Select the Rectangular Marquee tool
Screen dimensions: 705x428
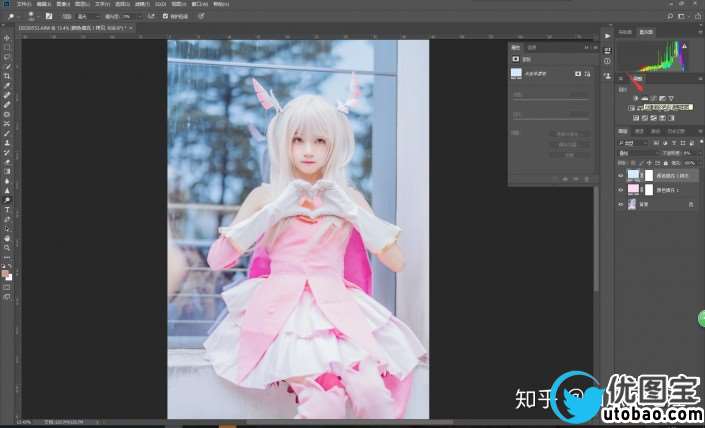[x=7, y=47]
